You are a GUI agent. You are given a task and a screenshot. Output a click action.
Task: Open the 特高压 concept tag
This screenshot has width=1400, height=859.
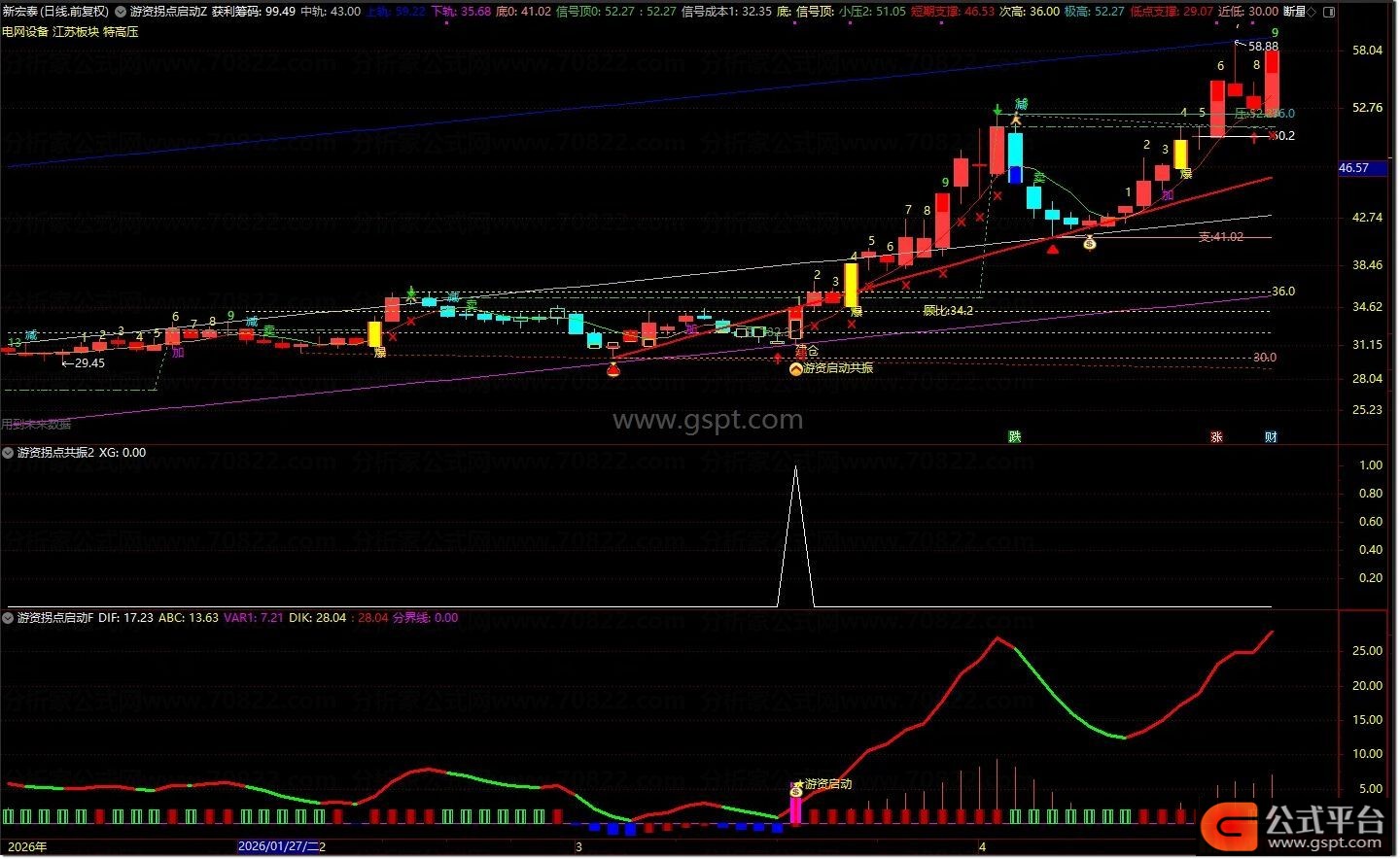coord(121,31)
